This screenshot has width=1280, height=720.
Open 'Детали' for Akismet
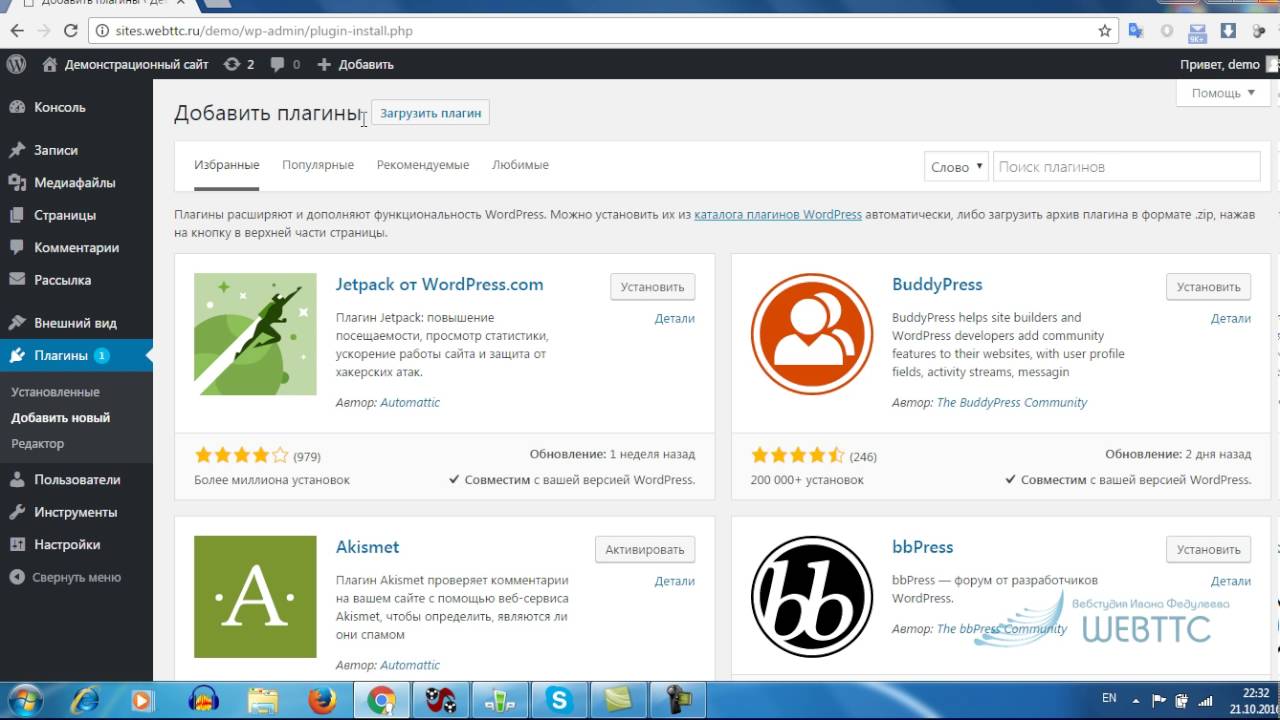point(674,581)
